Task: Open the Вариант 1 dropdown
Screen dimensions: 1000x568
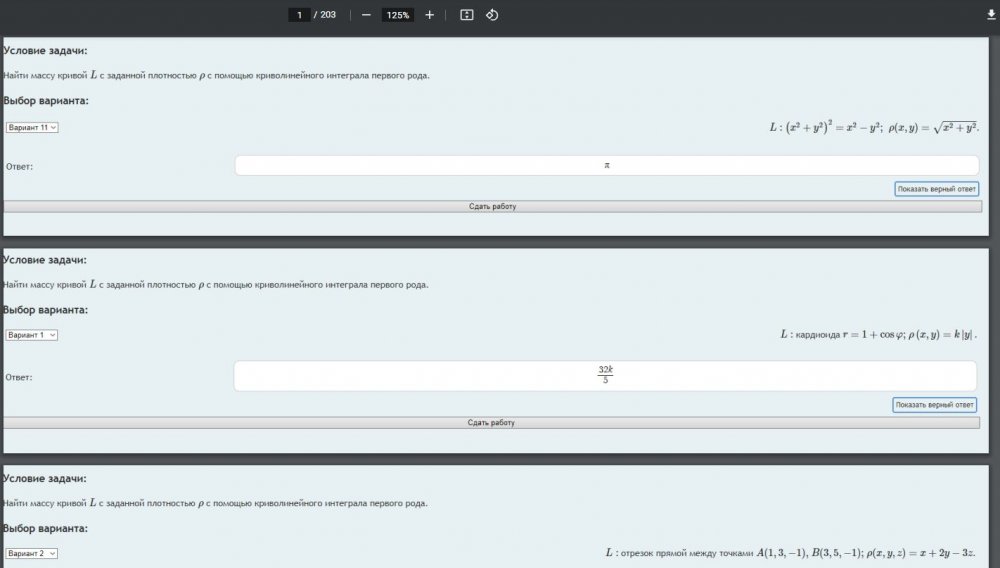Action: point(32,335)
